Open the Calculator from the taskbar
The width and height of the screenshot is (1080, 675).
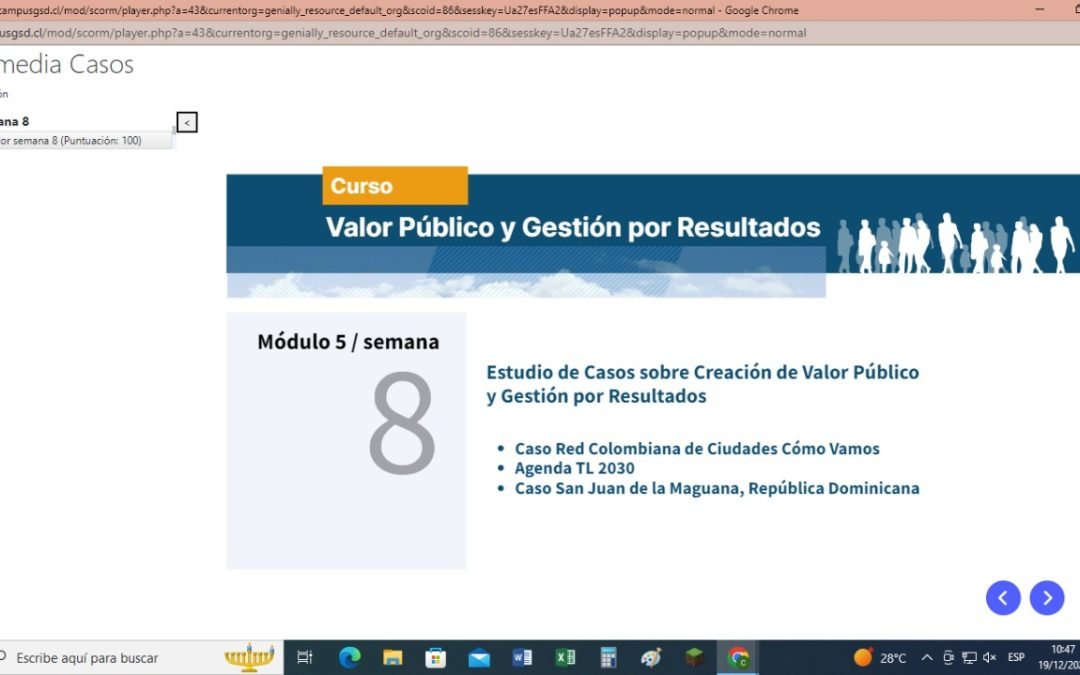(x=608, y=657)
